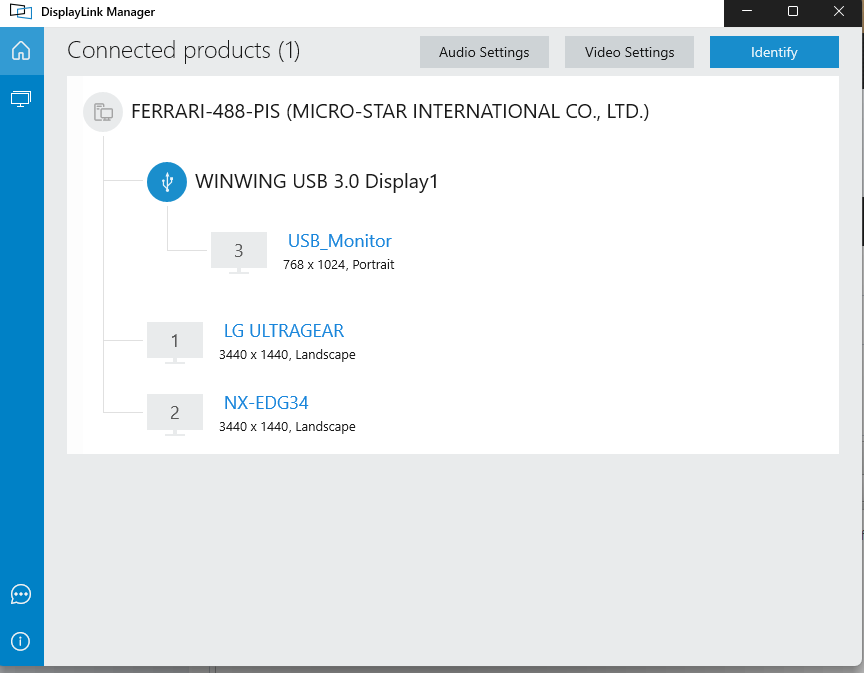Screen dimensions: 864x673
Task: Open Video Settings
Action: coord(629,52)
